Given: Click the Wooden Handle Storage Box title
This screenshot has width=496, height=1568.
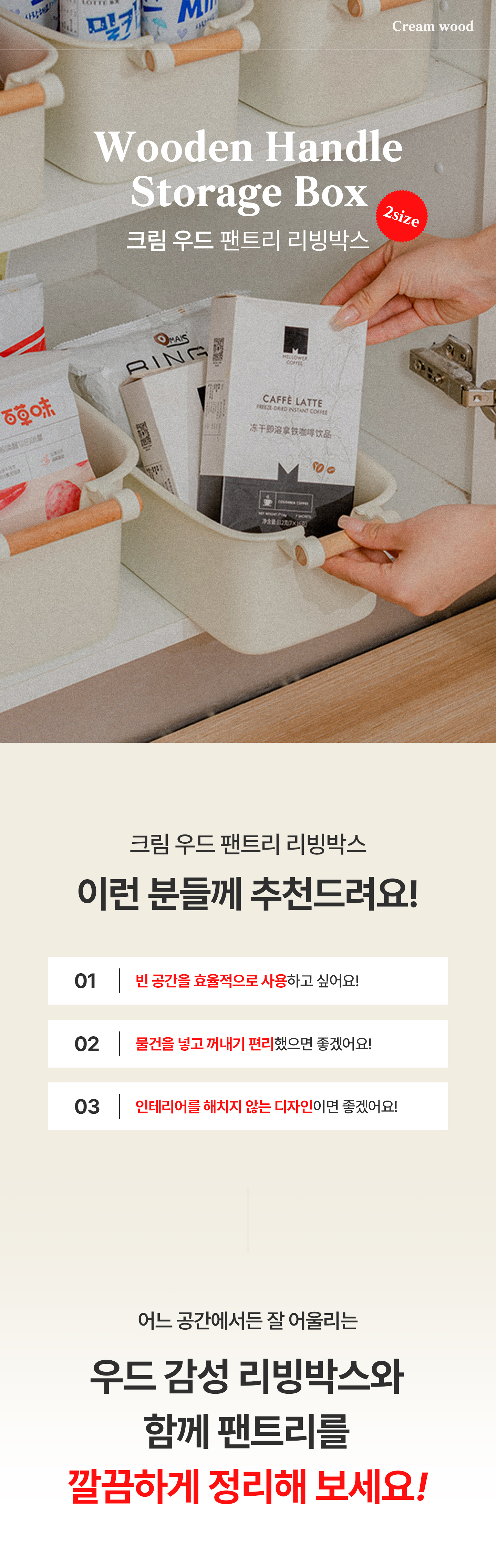Looking at the screenshot, I should 248,169.
